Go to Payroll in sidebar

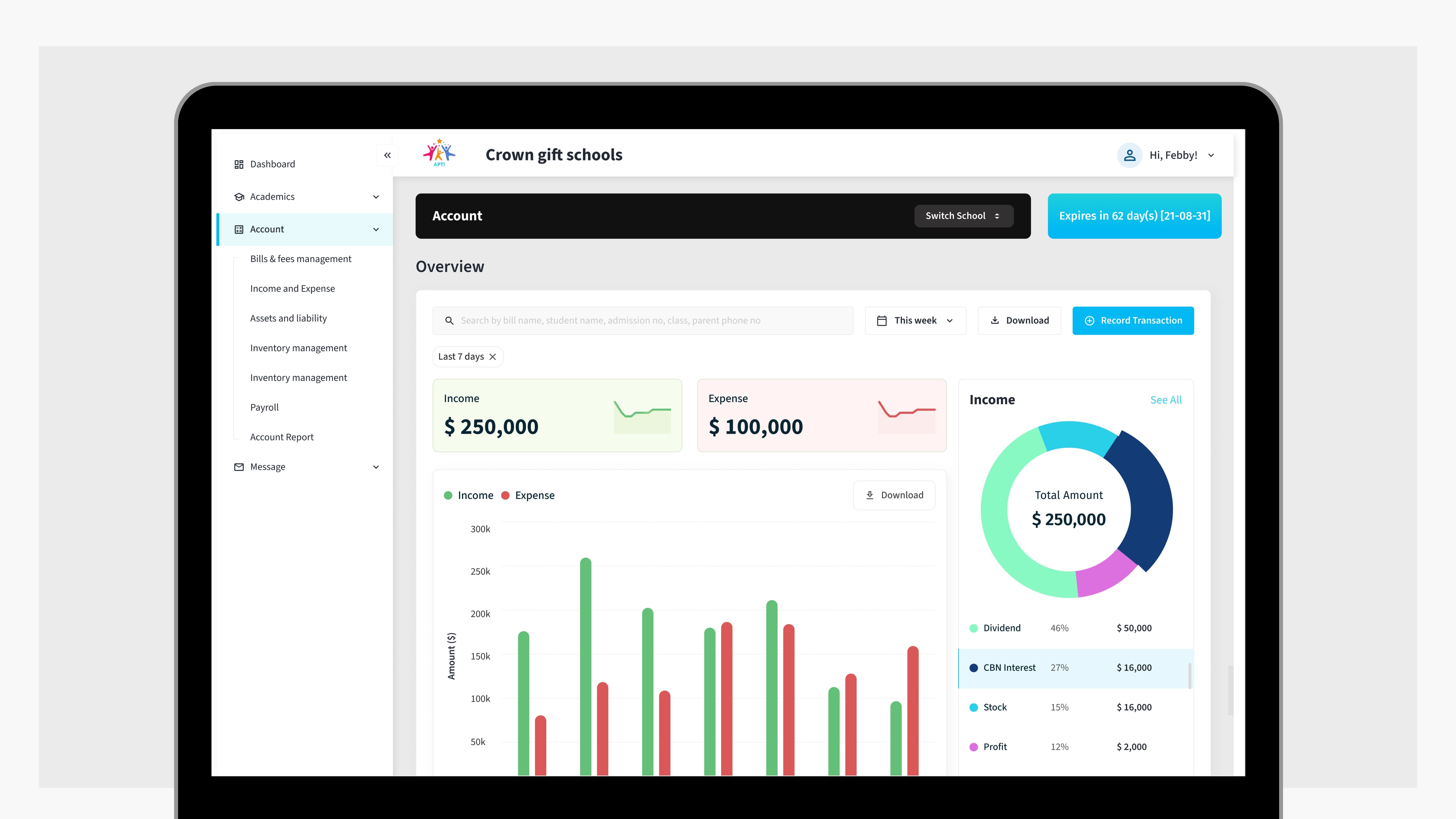click(x=264, y=407)
